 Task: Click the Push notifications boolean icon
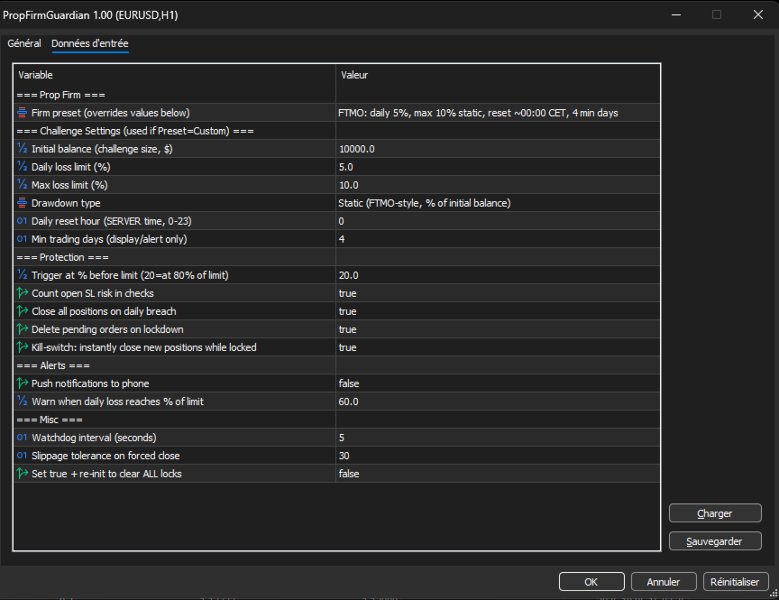click(22, 383)
